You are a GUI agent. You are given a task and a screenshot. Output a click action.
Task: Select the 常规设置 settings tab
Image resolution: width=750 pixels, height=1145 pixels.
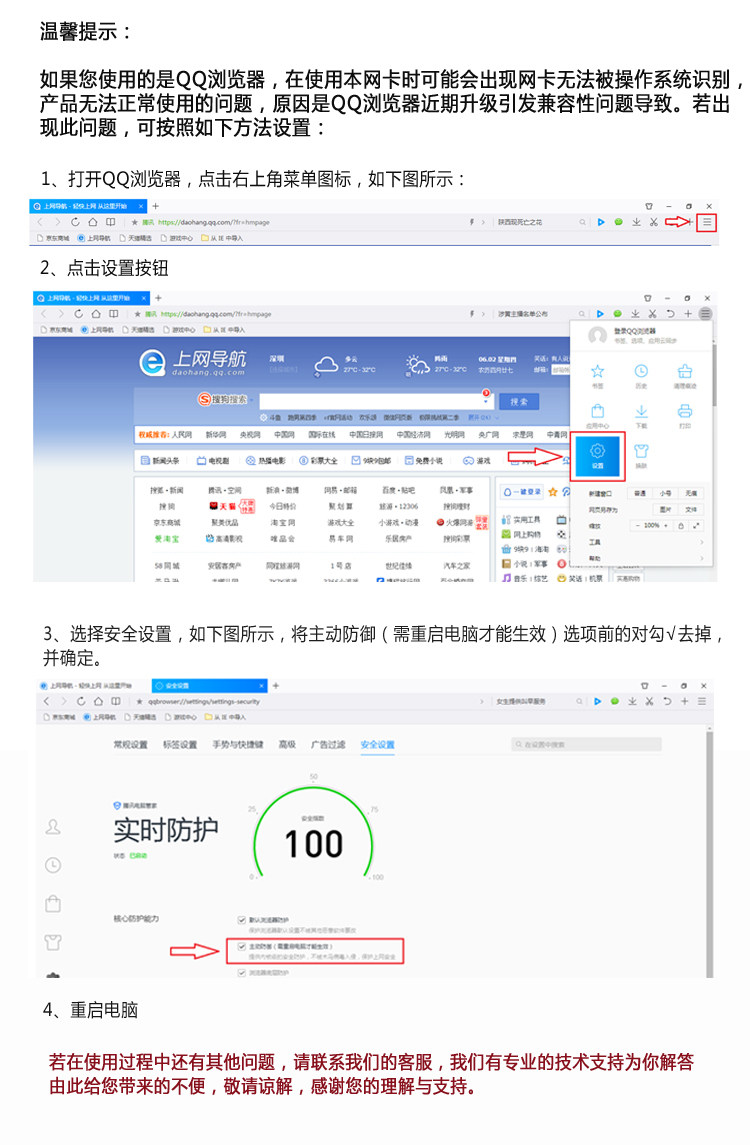point(131,744)
